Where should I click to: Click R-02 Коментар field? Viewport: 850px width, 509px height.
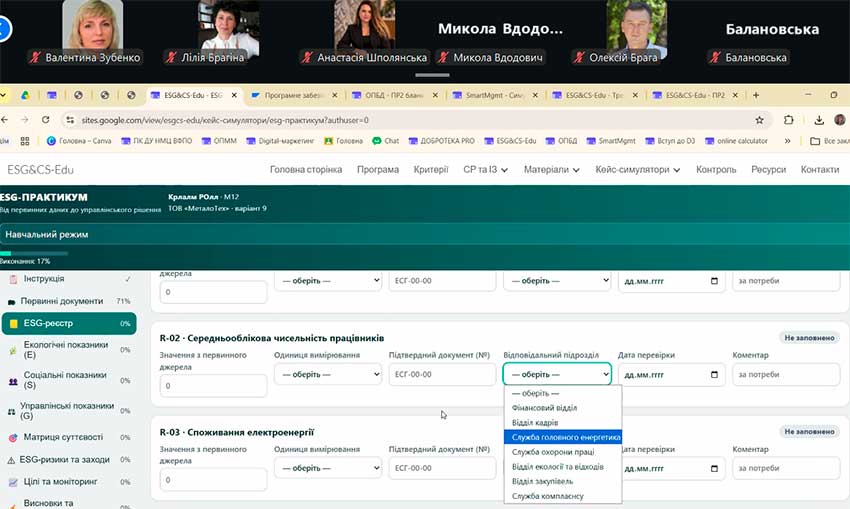point(785,375)
